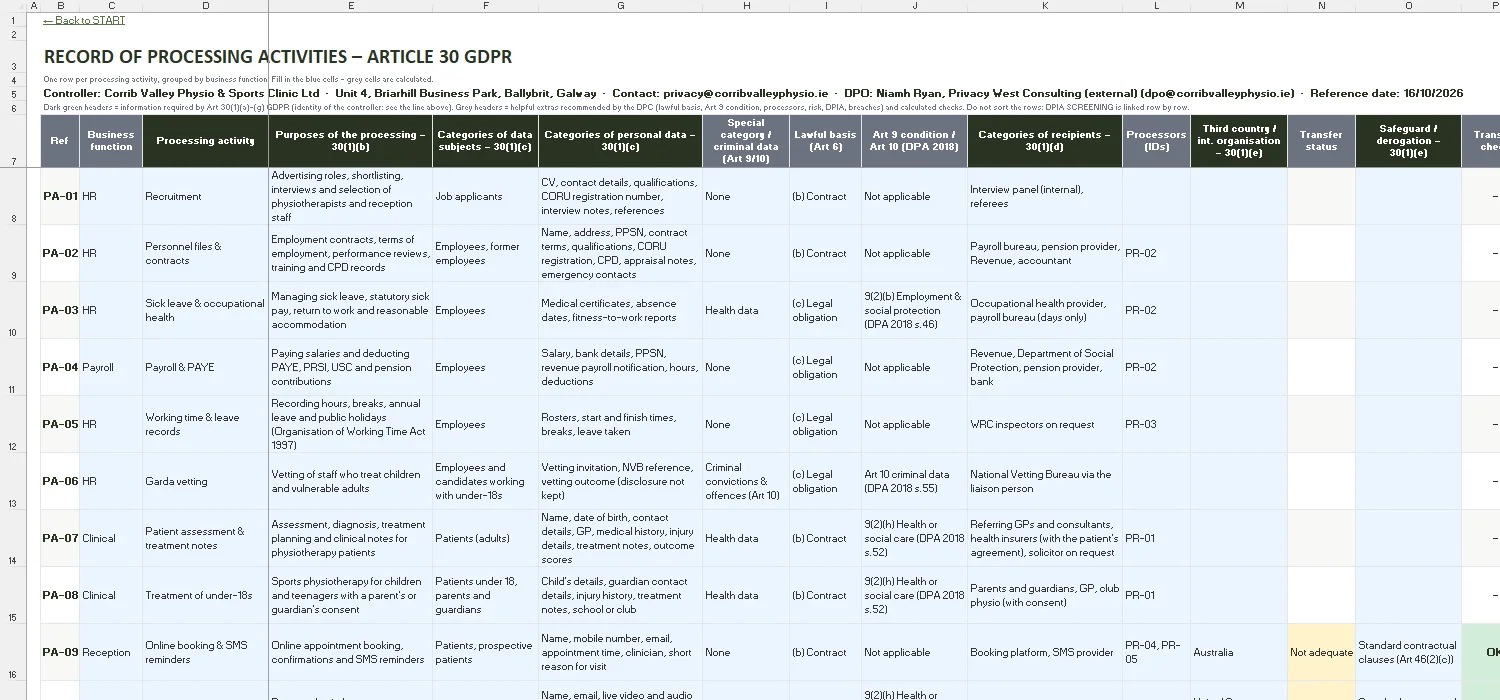Click the 'Recruitment' activity cell
The image size is (1500, 700).
point(205,196)
